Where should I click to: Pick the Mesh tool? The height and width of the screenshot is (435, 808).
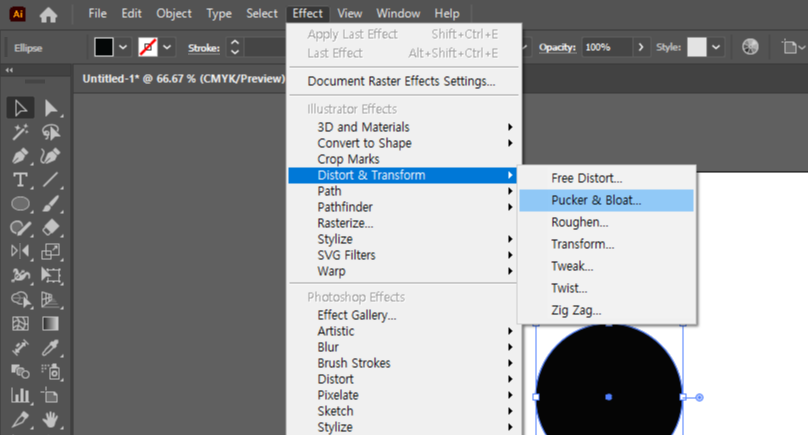20,324
